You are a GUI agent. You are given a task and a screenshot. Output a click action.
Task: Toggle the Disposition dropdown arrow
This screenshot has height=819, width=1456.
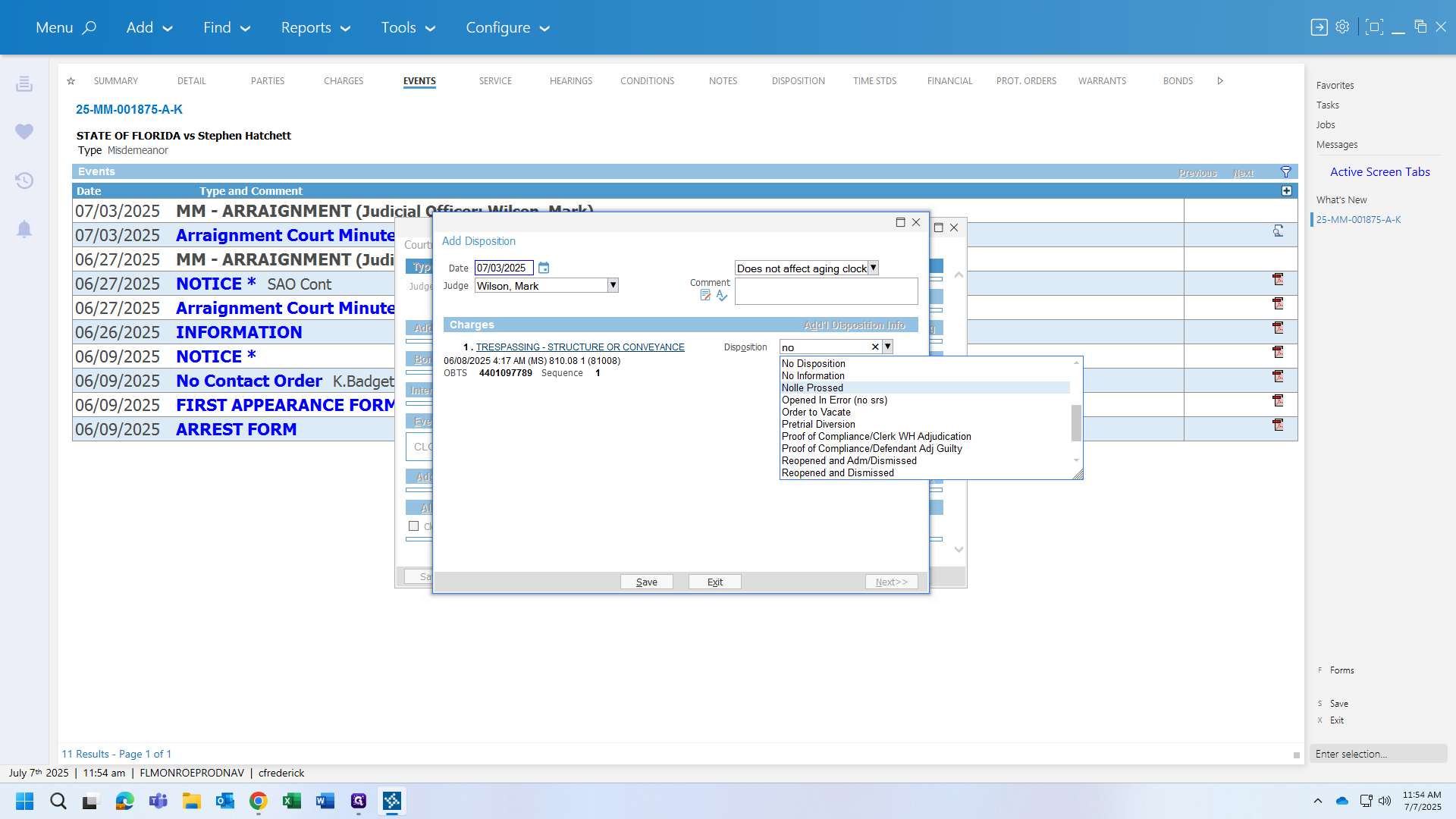[887, 347]
